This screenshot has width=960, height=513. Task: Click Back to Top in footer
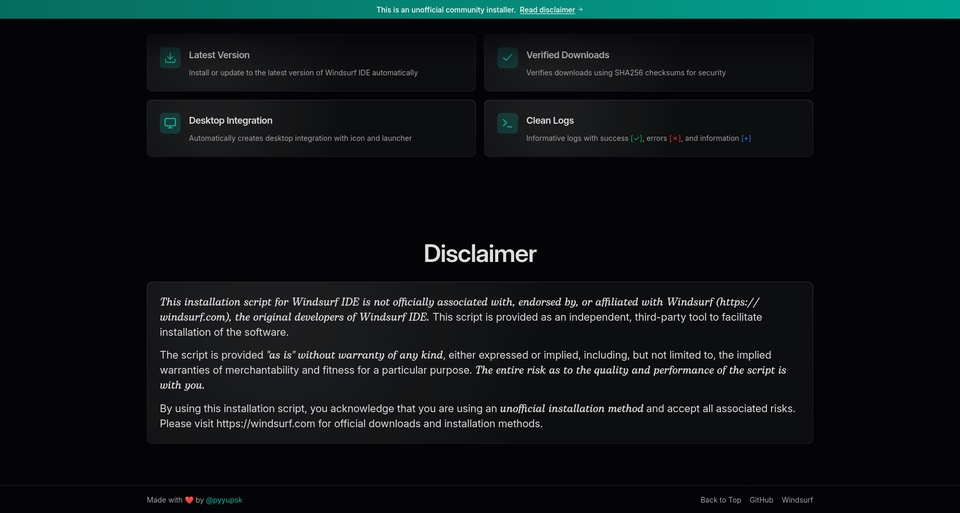[721, 500]
